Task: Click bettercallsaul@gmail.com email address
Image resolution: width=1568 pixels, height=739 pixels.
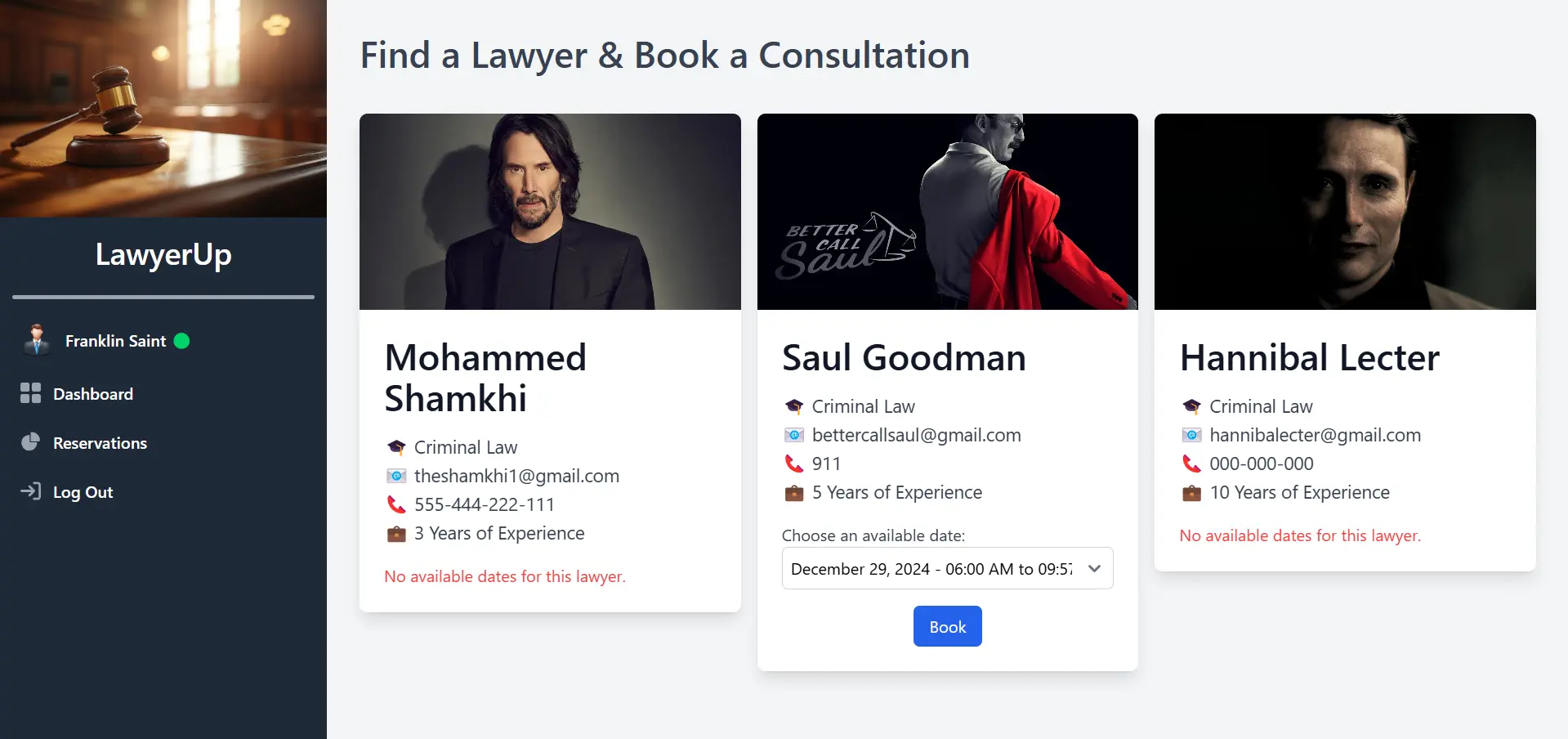Action: (916, 435)
